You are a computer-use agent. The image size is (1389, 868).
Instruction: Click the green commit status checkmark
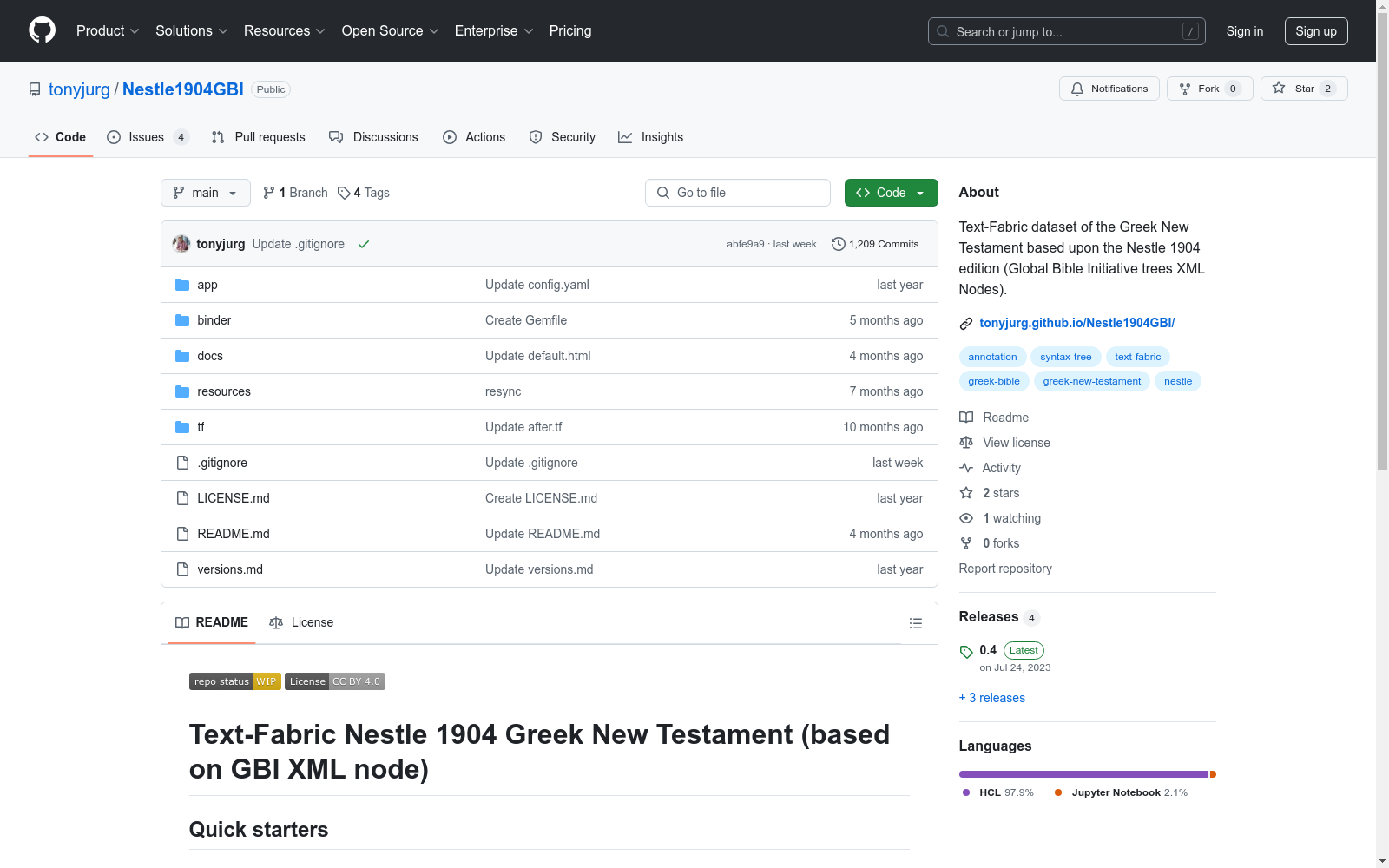click(x=364, y=244)
